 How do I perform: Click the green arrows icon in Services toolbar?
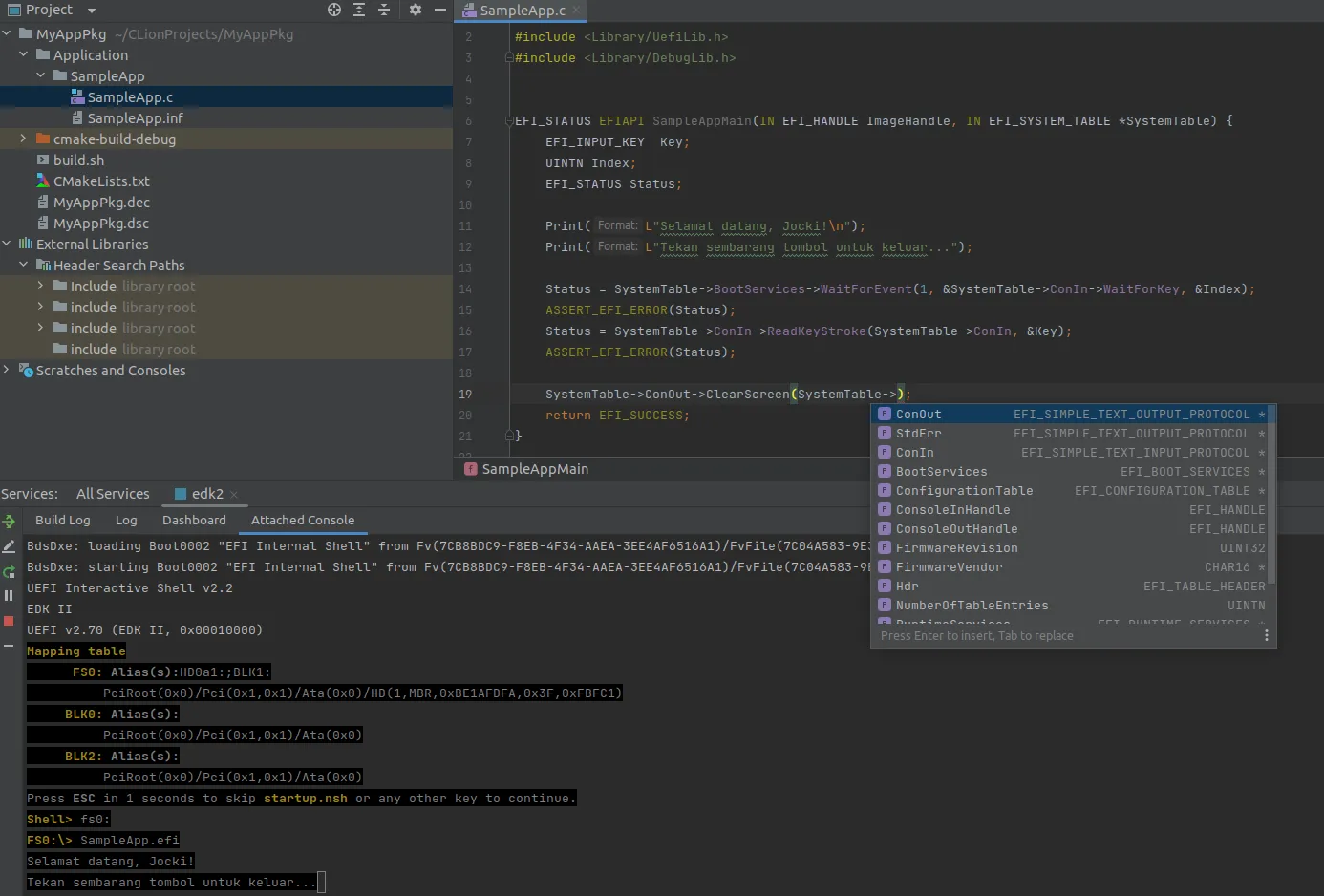coord(9,522)
